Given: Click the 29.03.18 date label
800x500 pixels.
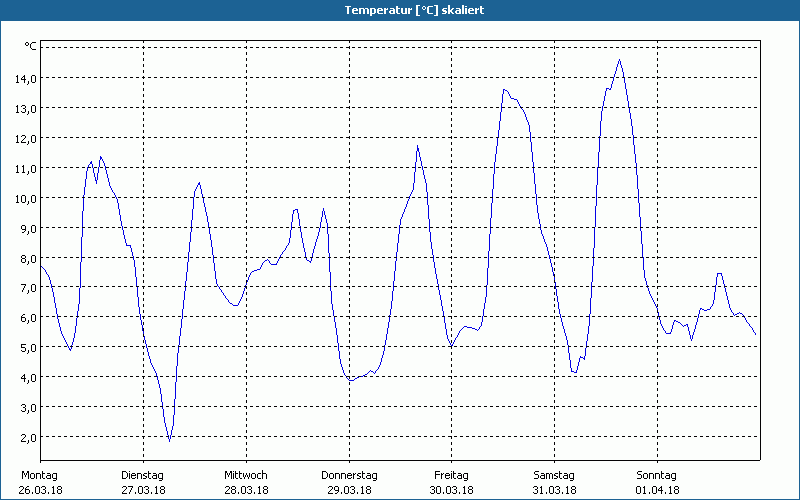Looking at the screenshot, I should click(x=349, y=490).
